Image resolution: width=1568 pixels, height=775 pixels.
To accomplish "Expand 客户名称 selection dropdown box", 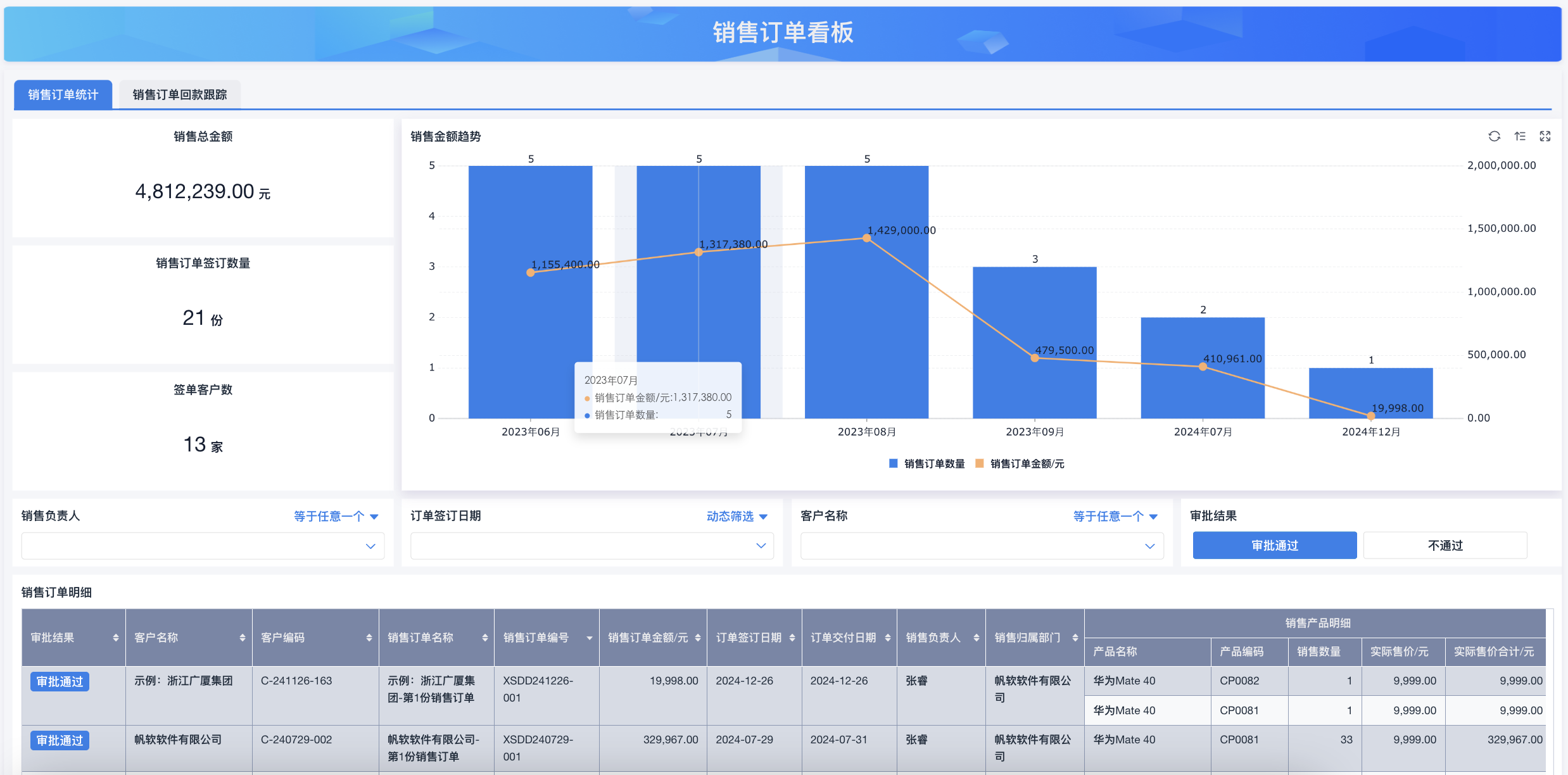I will 982,546.
